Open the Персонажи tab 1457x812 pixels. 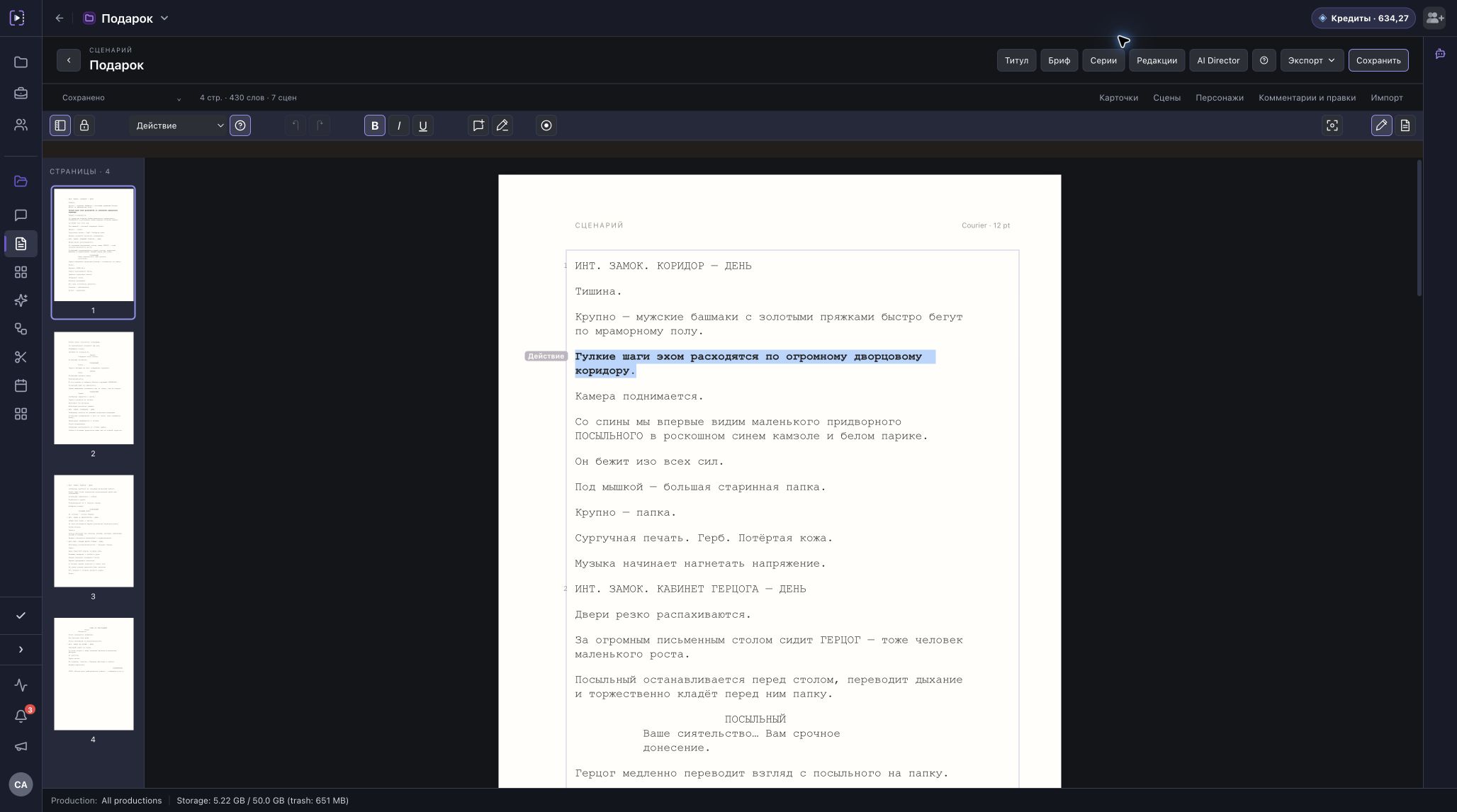[1219, 98]
